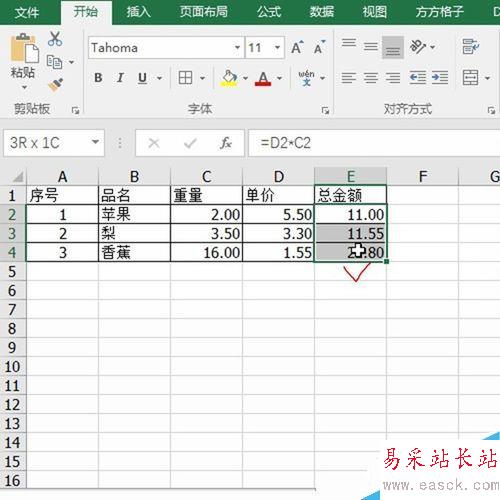Open font color dropdown arrow
Image resolution: width=500 pixels, height=500 pixels.
tap(279, 78)
